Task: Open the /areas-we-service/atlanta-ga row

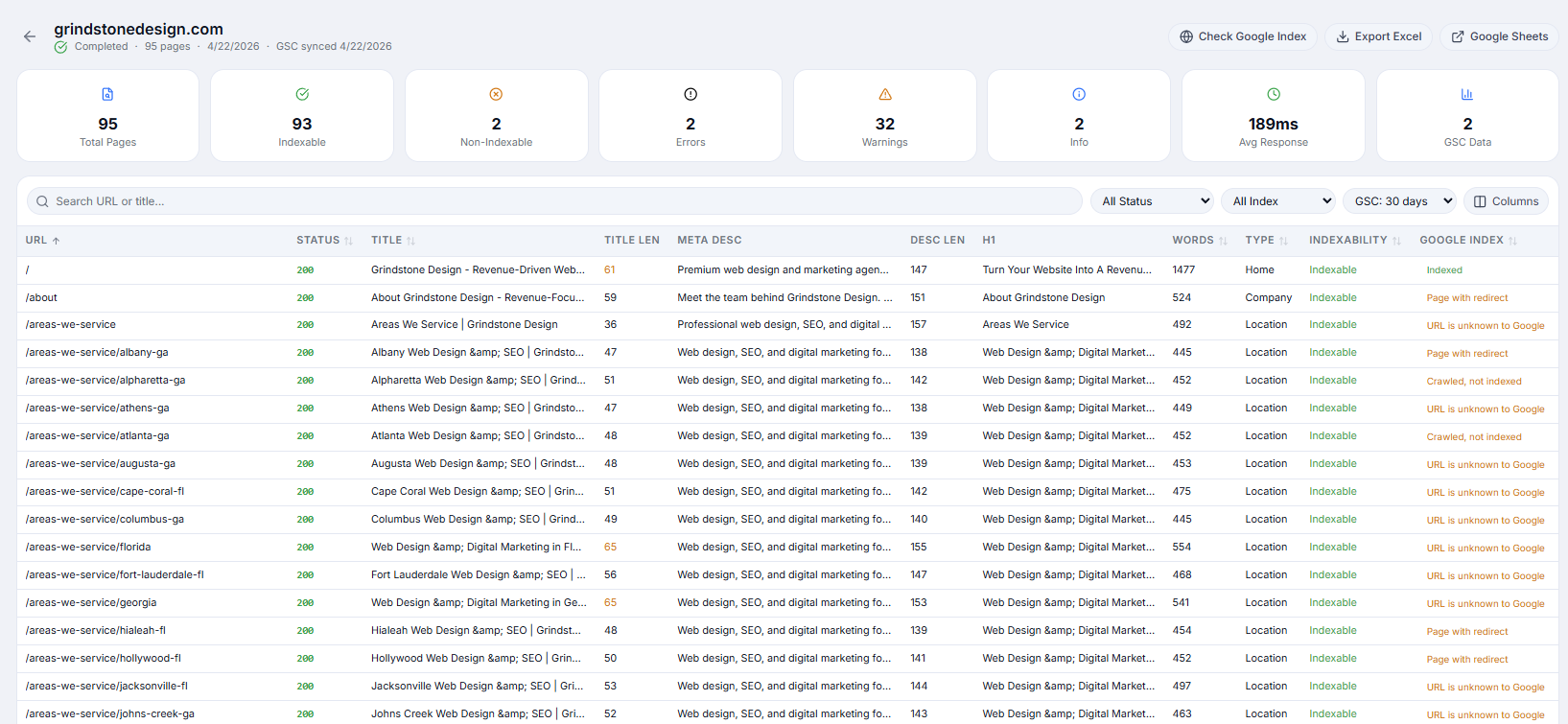Action: (x=787, y=436)
